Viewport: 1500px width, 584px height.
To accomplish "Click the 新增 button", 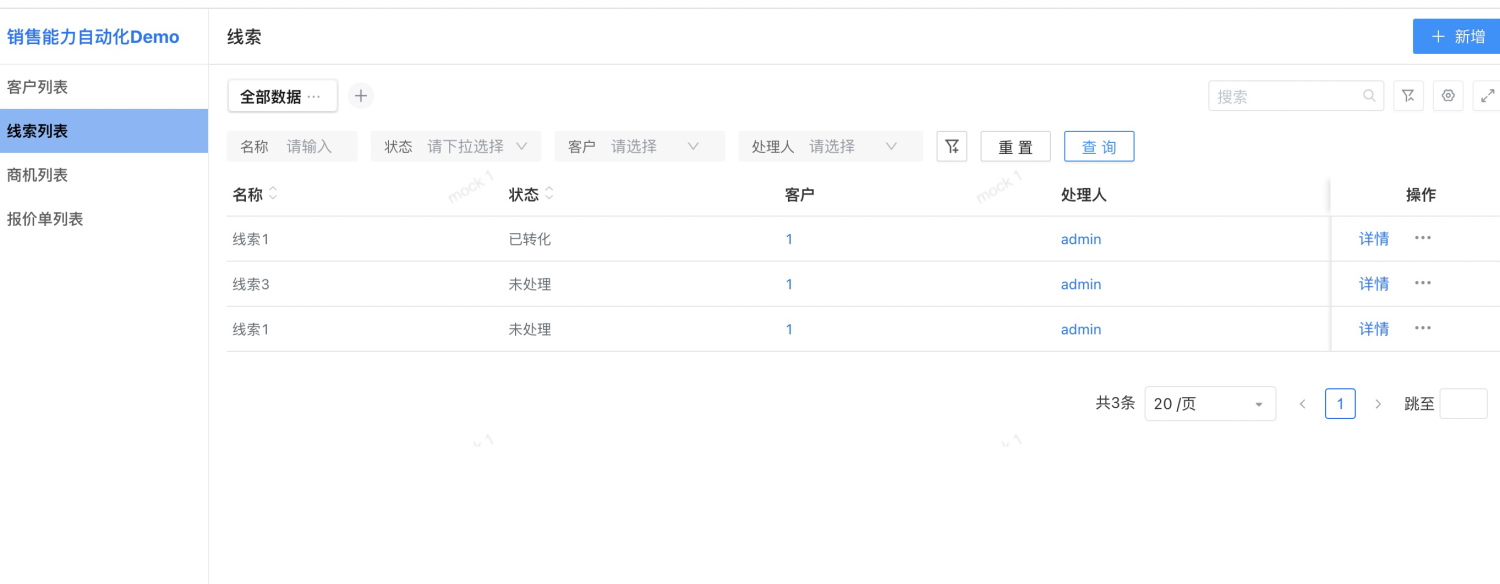I will click(1457, 36).
